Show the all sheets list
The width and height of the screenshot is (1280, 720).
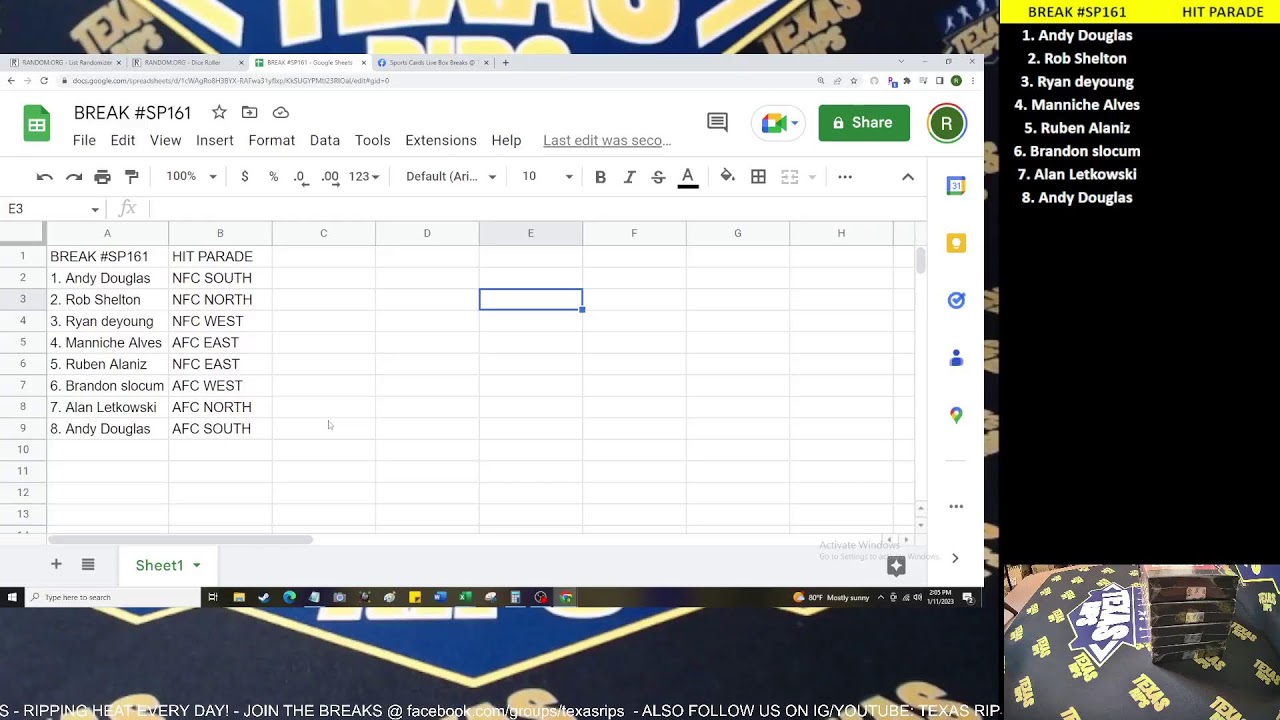point(88,565)
